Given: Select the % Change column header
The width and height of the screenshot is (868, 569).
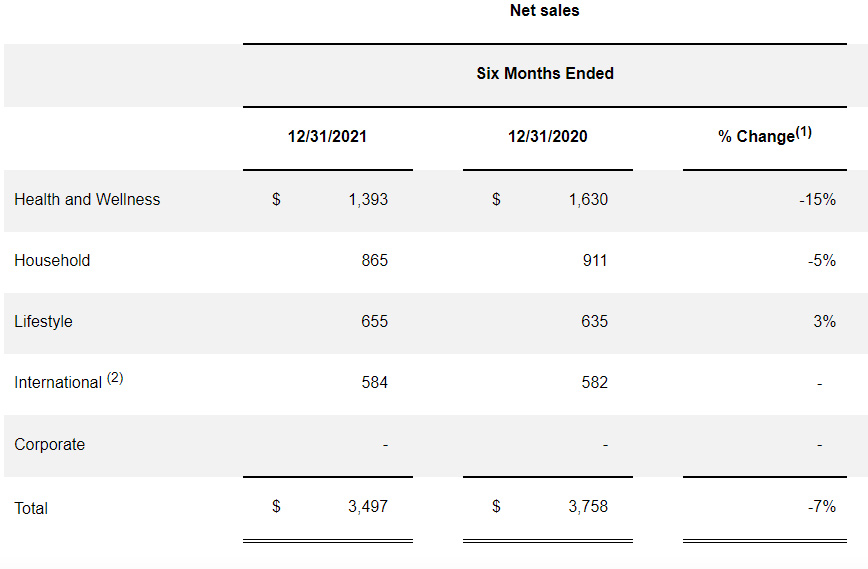Looking at the screenshot, I should [x=764, y=136].
